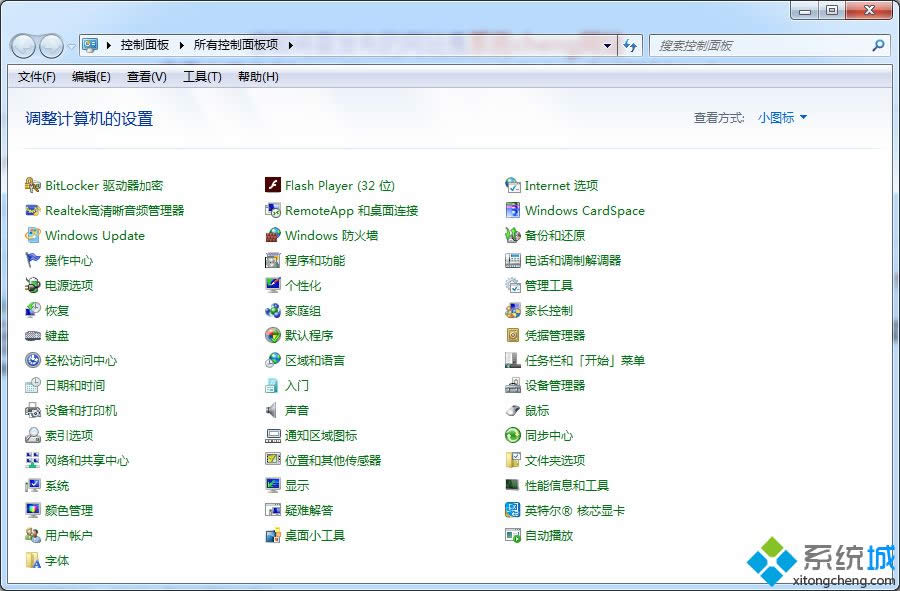Screen dimensions: 900x591
Task: Open the RemoteApp 和桌面连接 link
Action: [351, 211]
